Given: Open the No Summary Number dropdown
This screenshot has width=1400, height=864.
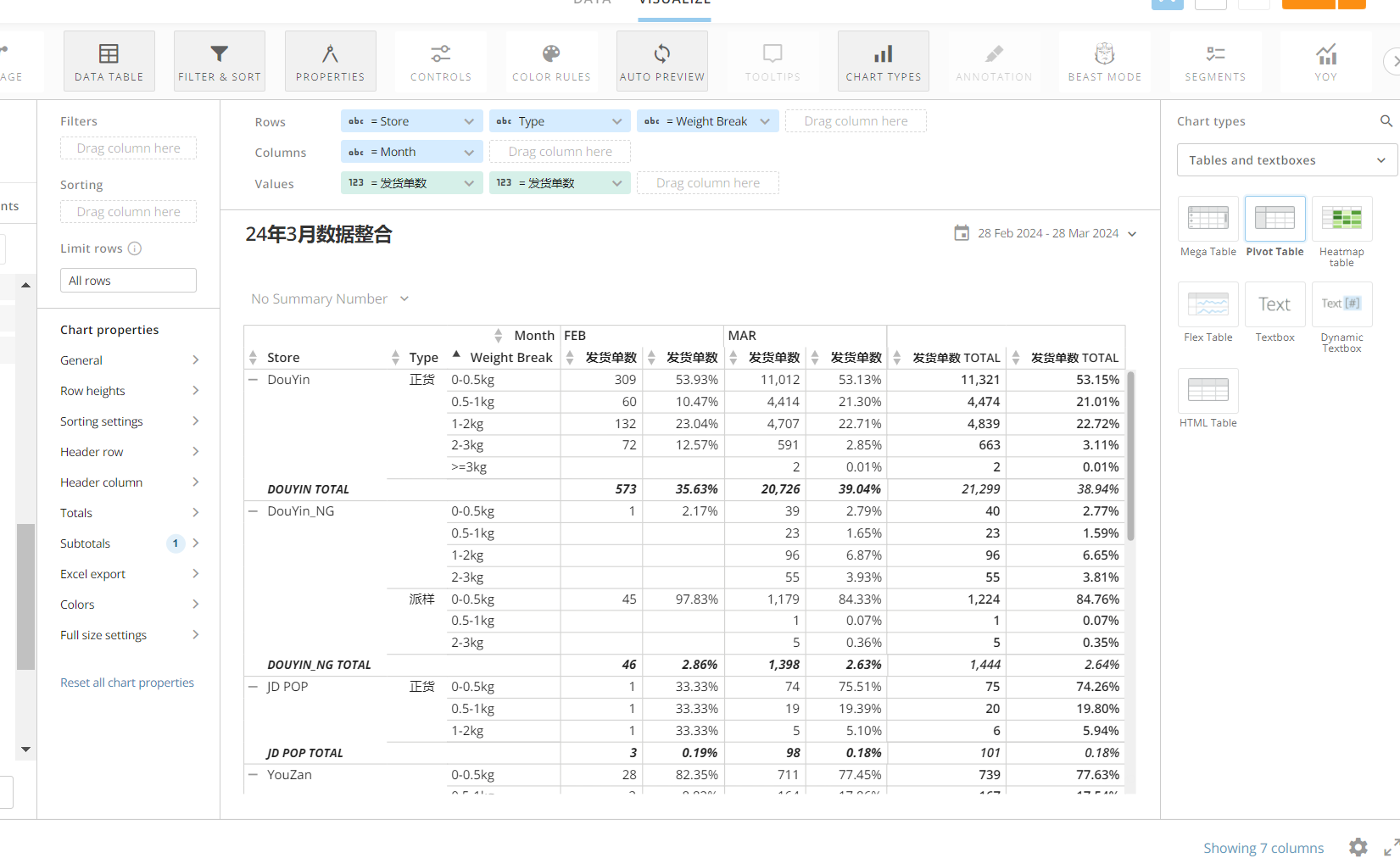Looking at the screenshot, I should click(329, 298).
